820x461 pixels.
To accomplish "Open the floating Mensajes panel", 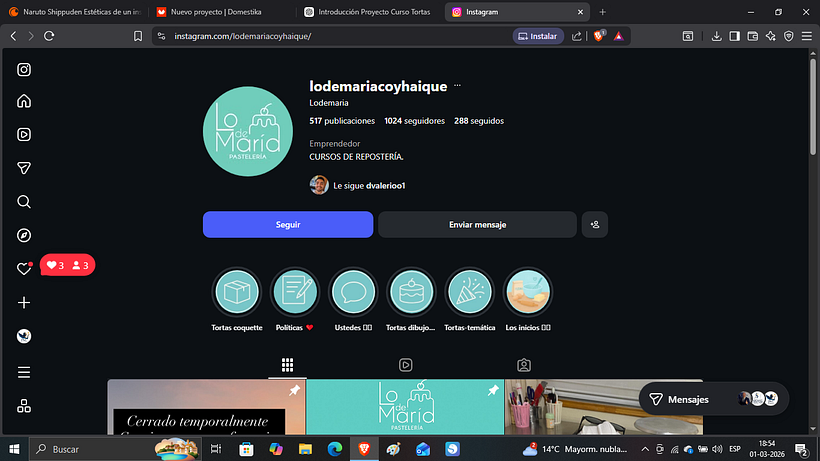I will click(713, 399).
